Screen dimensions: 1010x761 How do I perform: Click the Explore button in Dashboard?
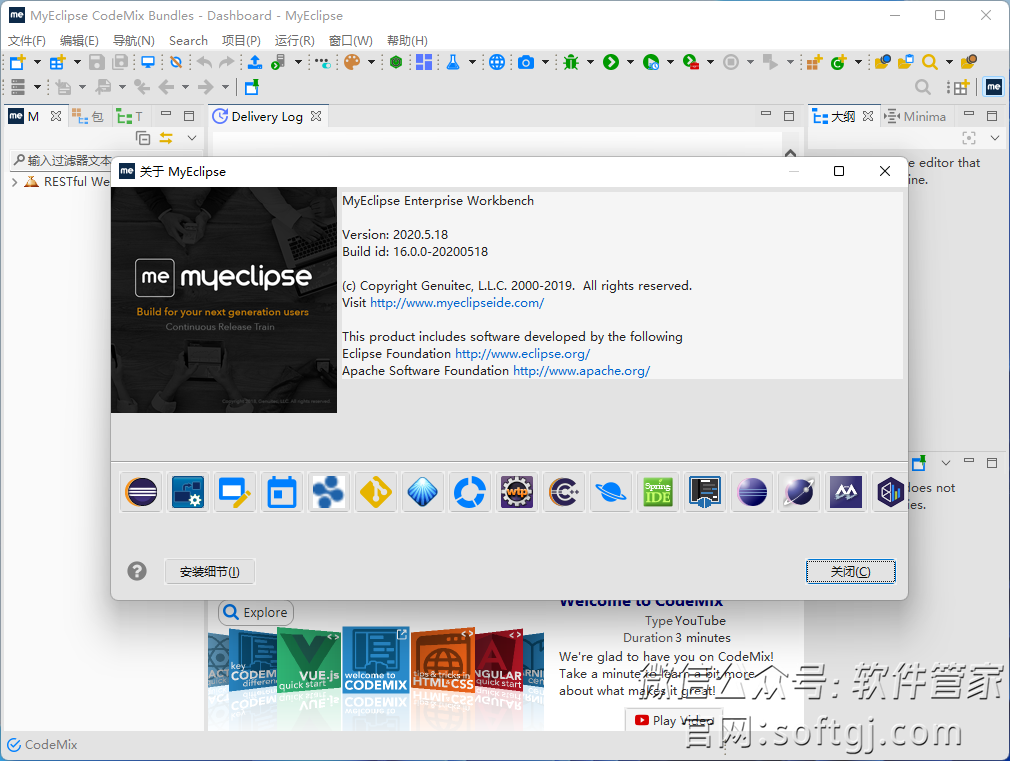pyautogui.click(x=256, y=612)
